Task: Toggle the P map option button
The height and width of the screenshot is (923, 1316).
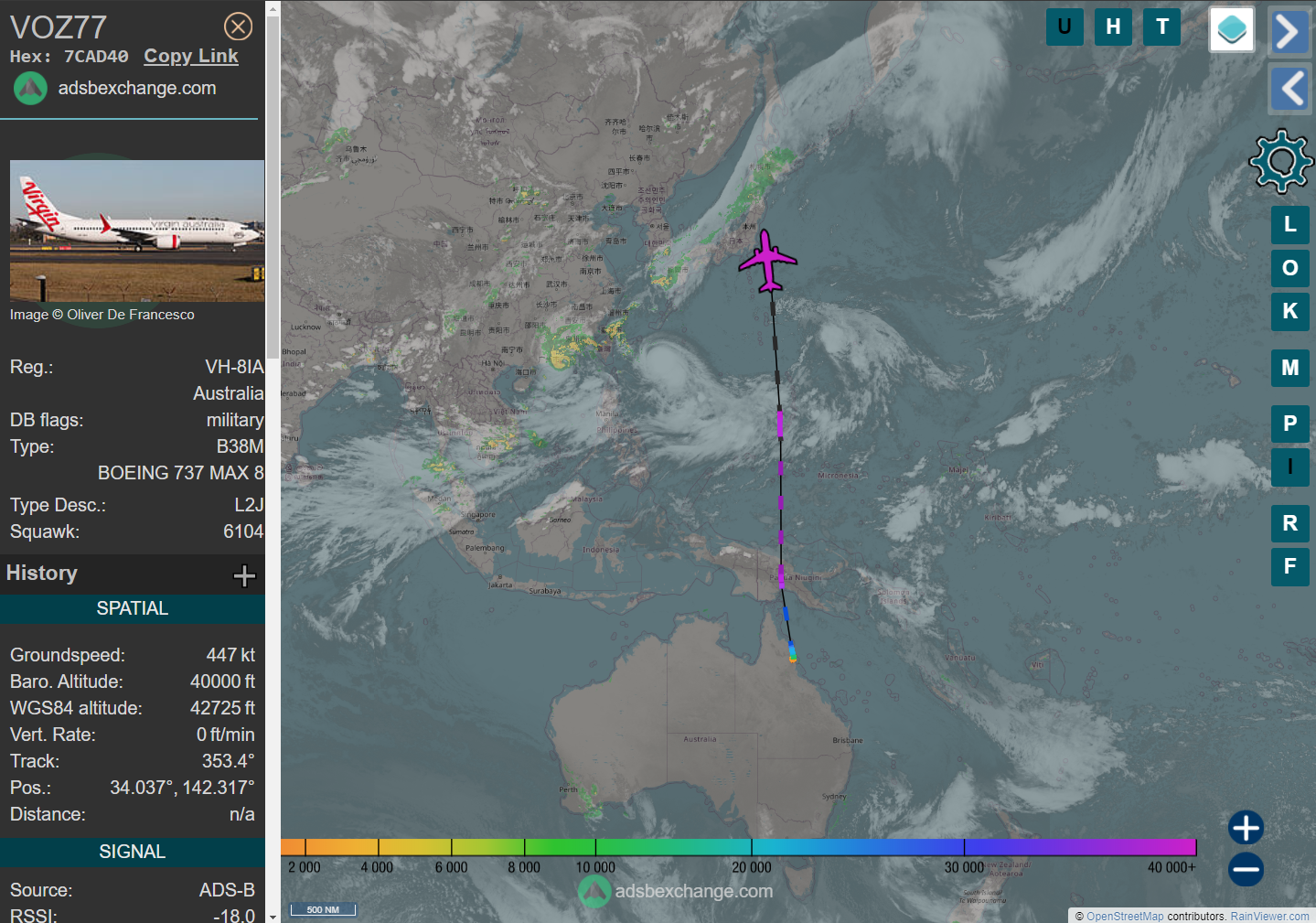Action: point(1290,424)
